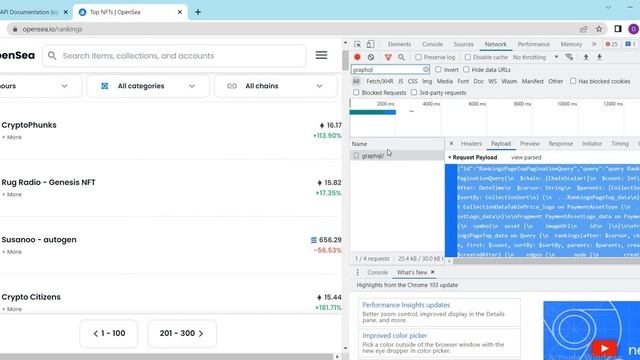Click the DevTools inspect element icon
The width and height of the screenshot is (640, 360).
358,44
